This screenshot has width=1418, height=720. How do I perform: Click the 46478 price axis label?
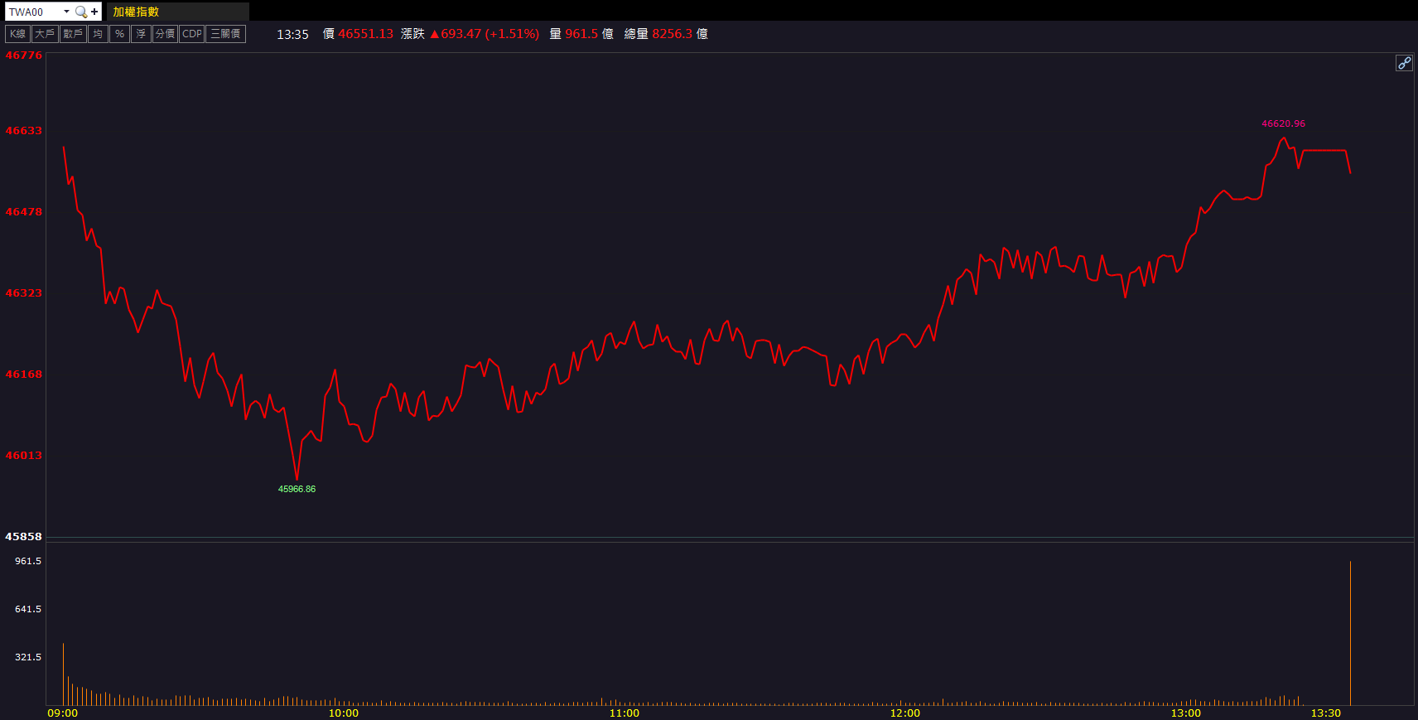point(24,211)
